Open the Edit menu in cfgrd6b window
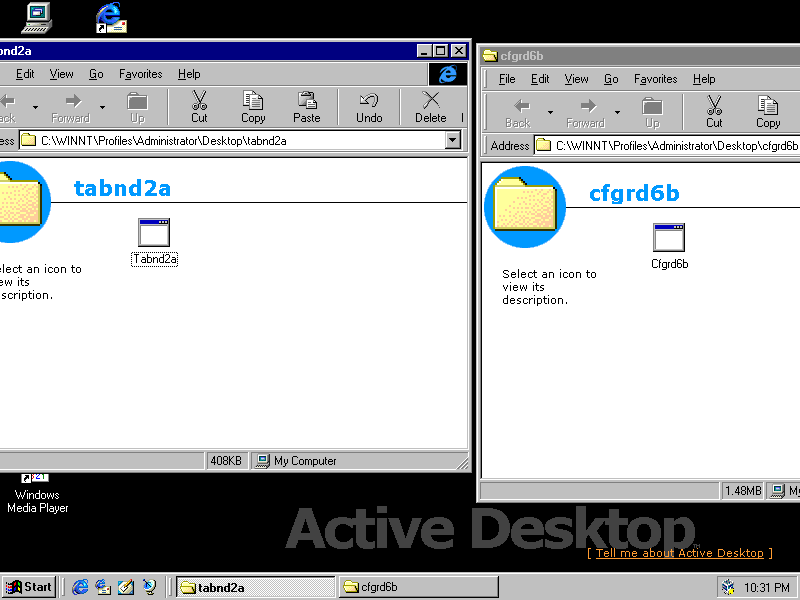The height and width of the screenshot is (600, 800). point(540,79)
